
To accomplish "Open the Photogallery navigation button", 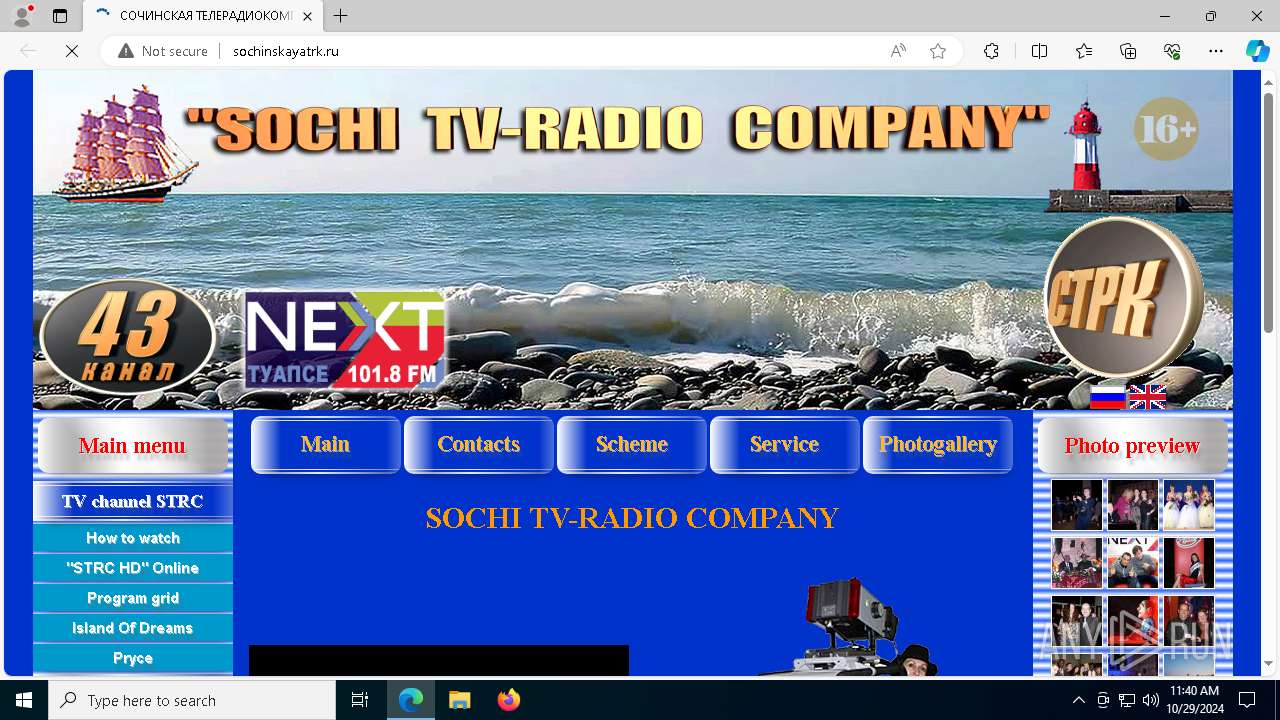I will click(938, 445).
